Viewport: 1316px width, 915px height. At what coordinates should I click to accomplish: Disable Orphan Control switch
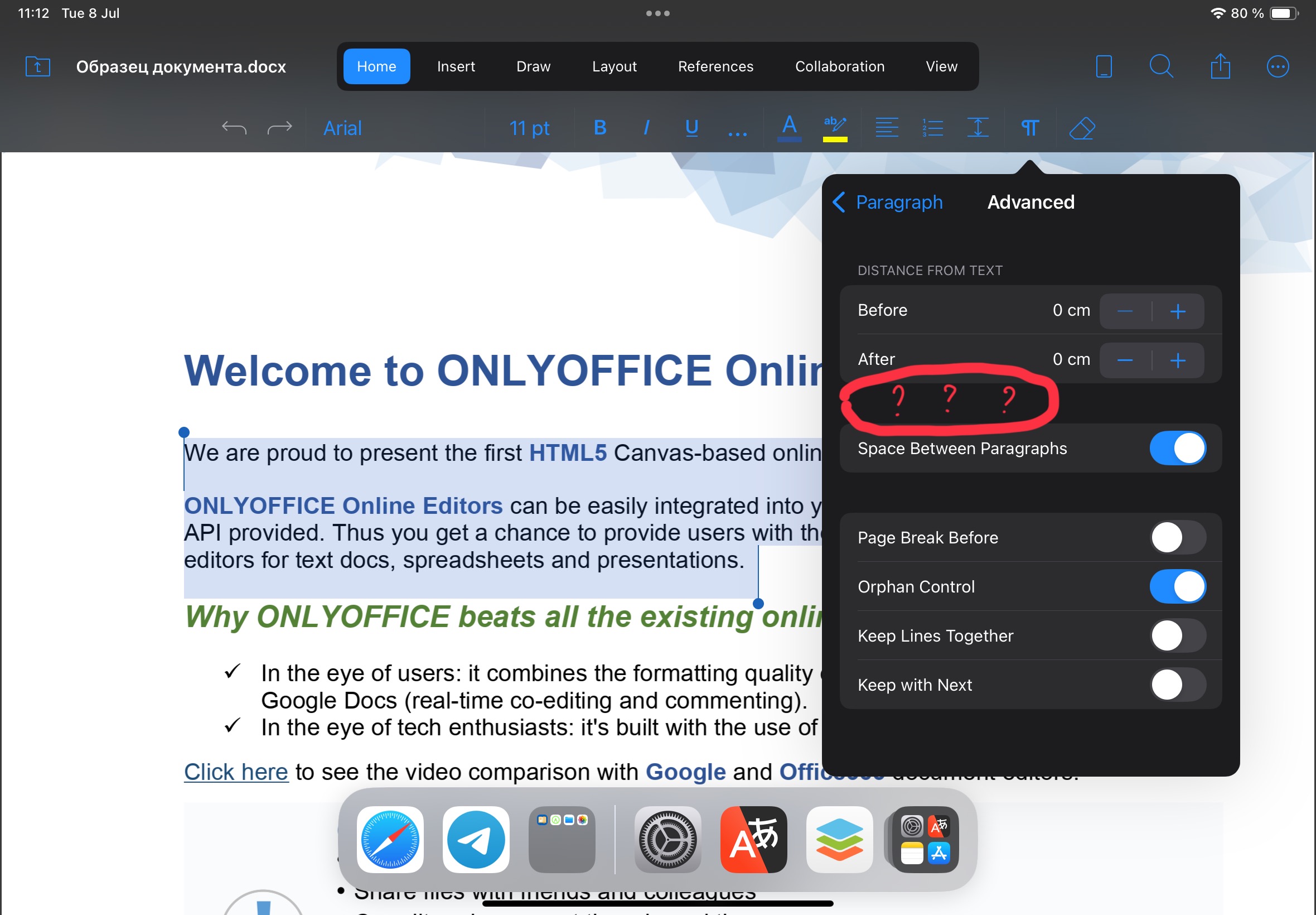(x=1177, y=586)
